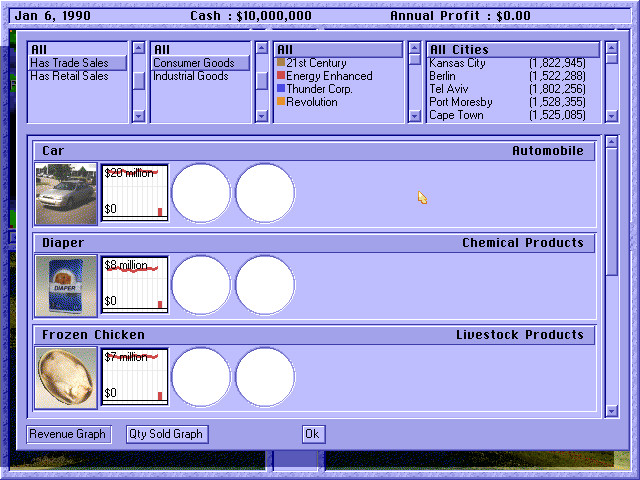Click the goods type list scrollbar thumb
The height and width of the screenshot is (480, 640).
(x=261, y=81)
